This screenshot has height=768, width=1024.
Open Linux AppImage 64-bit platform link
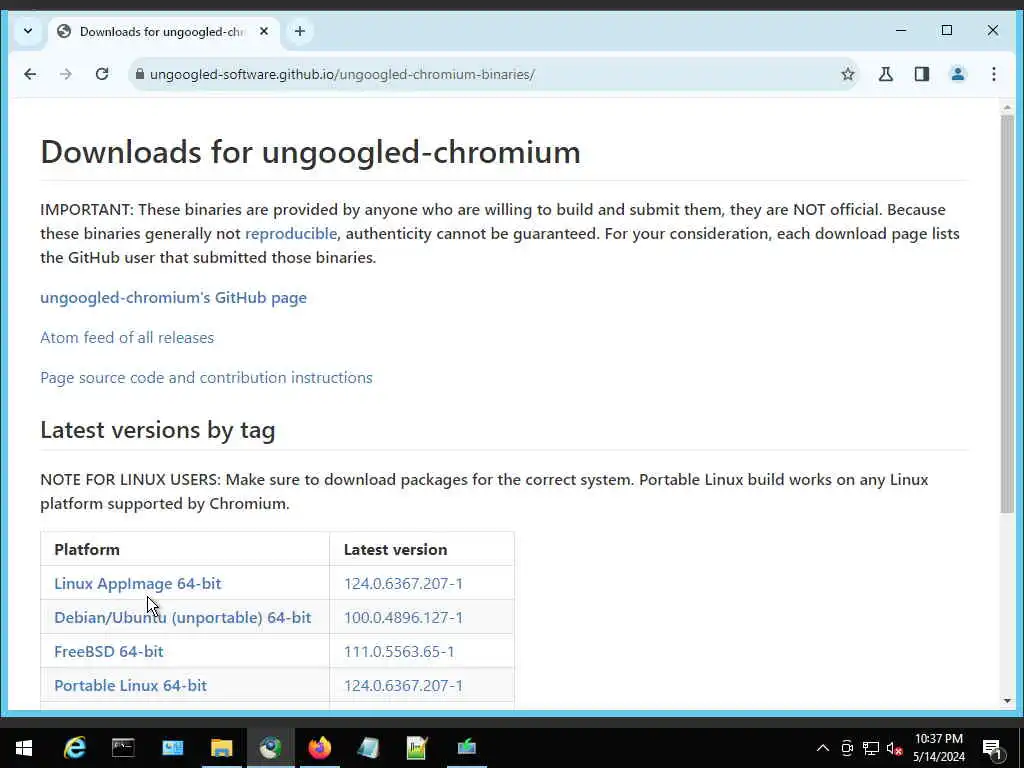pos(138,583)
